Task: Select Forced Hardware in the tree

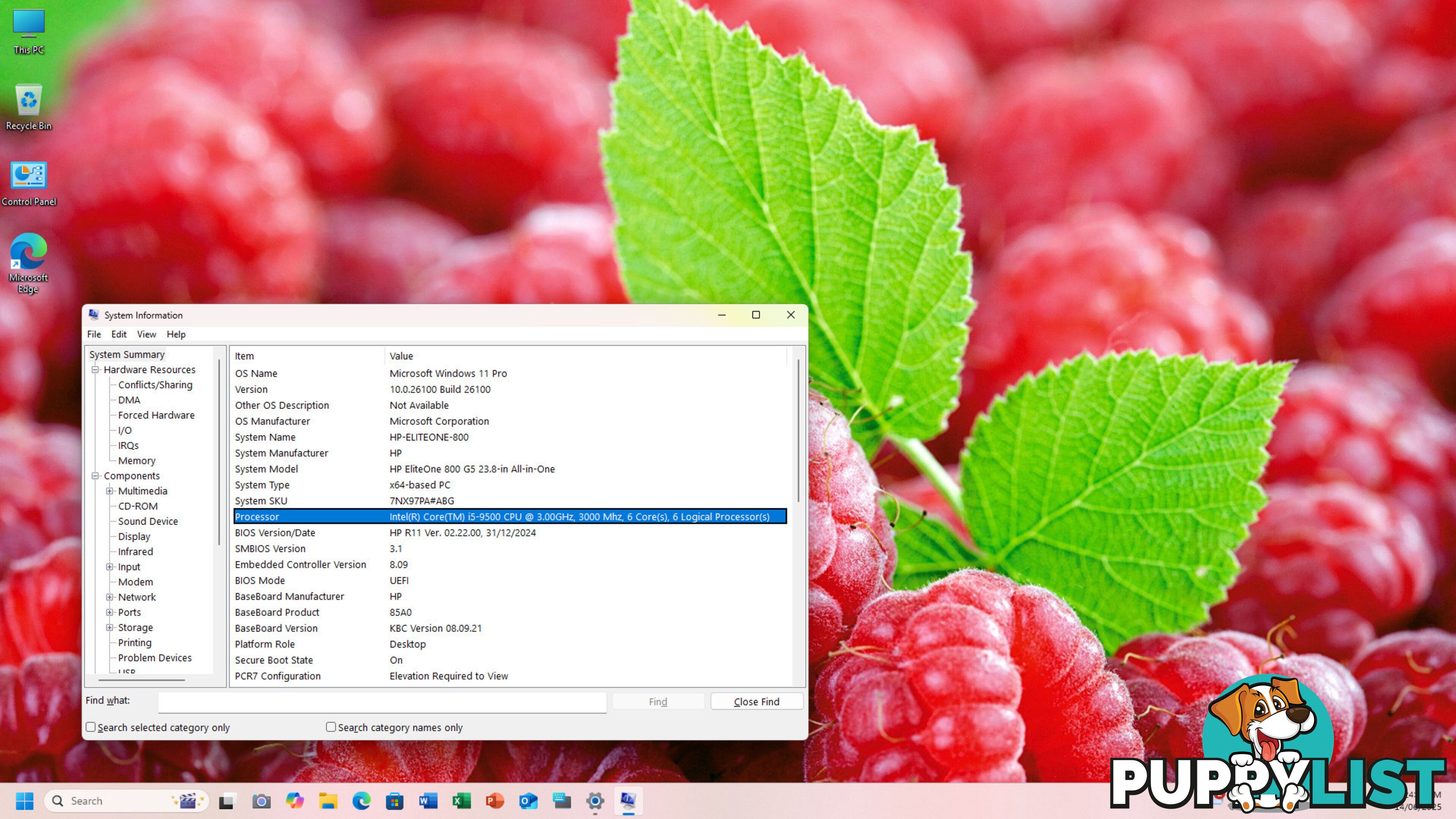Action: pos(156,416)
